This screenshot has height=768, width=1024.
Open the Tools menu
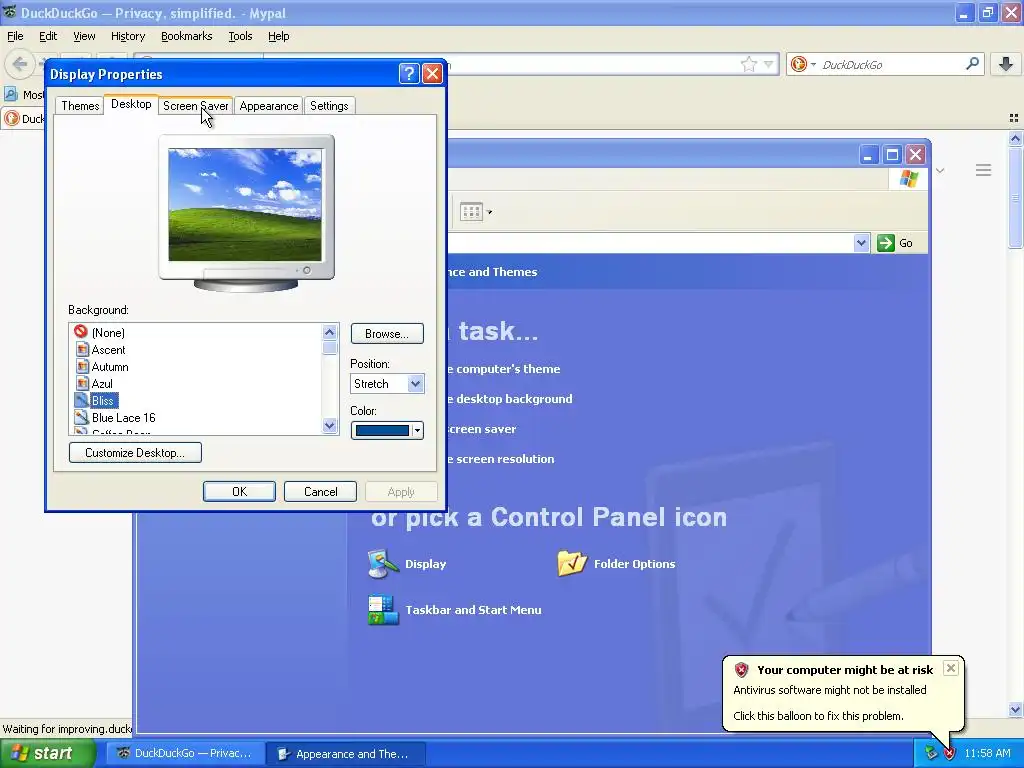pyautogui.click(x=240, y=36)
